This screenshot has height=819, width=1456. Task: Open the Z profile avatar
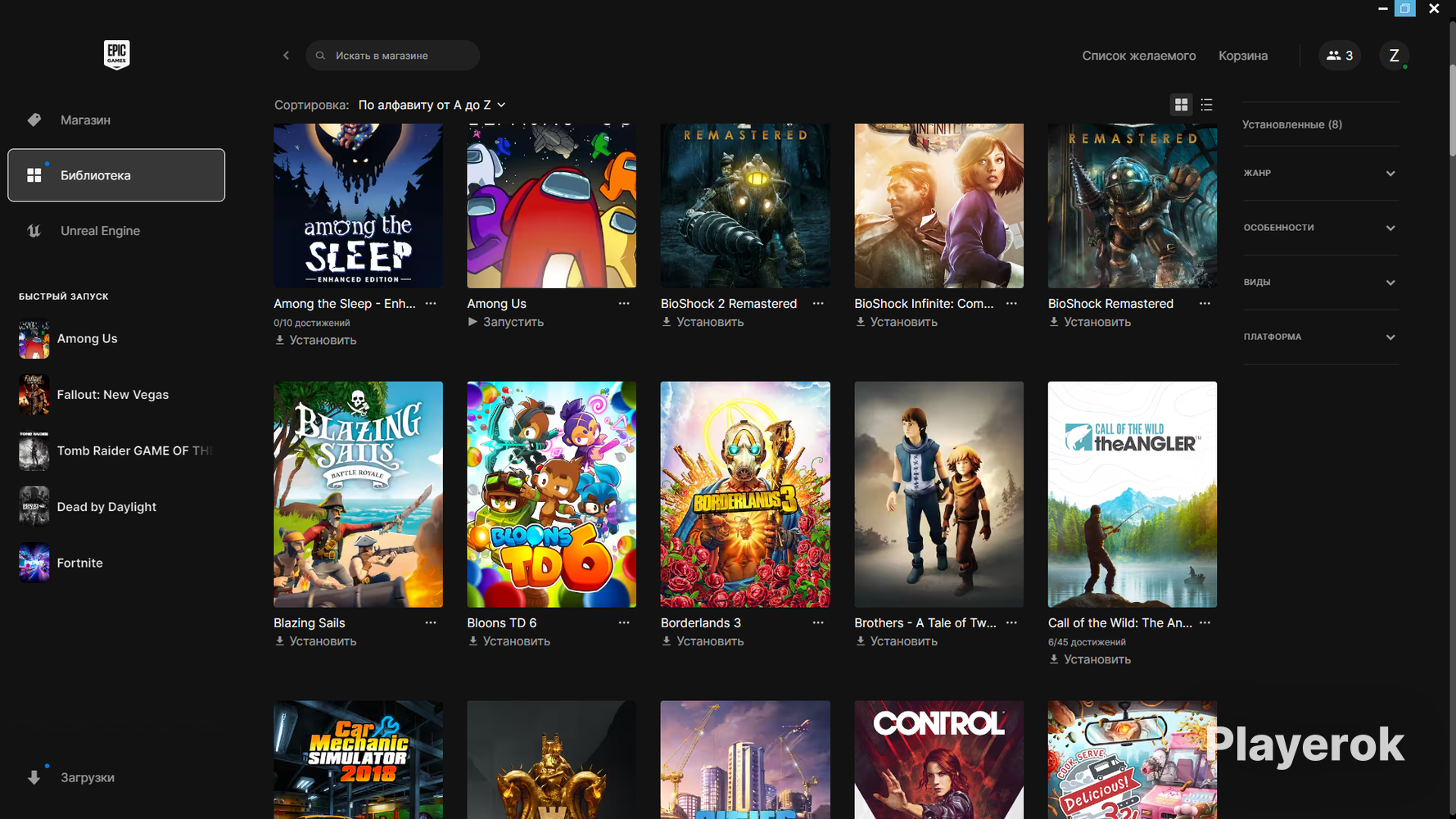(x=1394, y=56)
